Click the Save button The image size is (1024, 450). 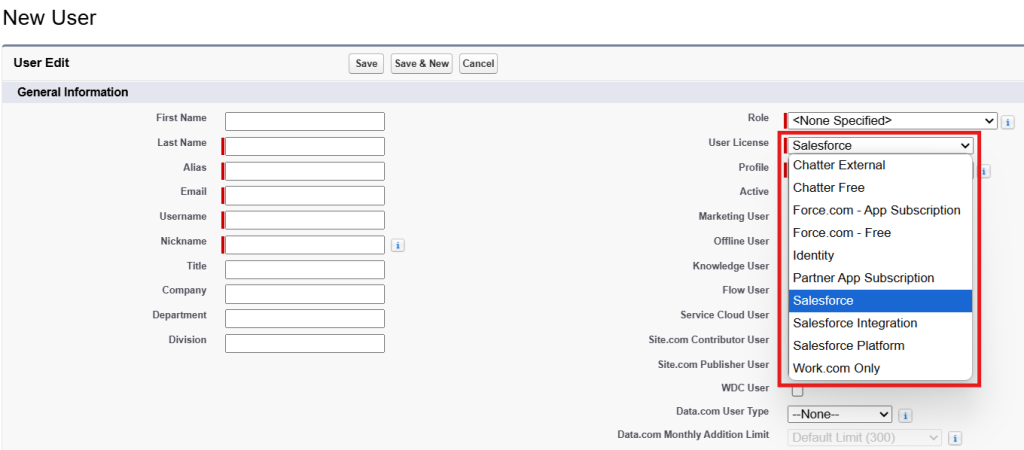[x=366, y=64]
